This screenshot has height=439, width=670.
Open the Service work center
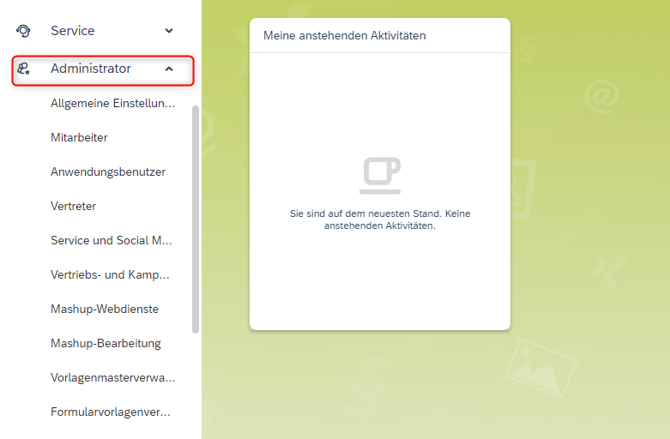(73, 31)
